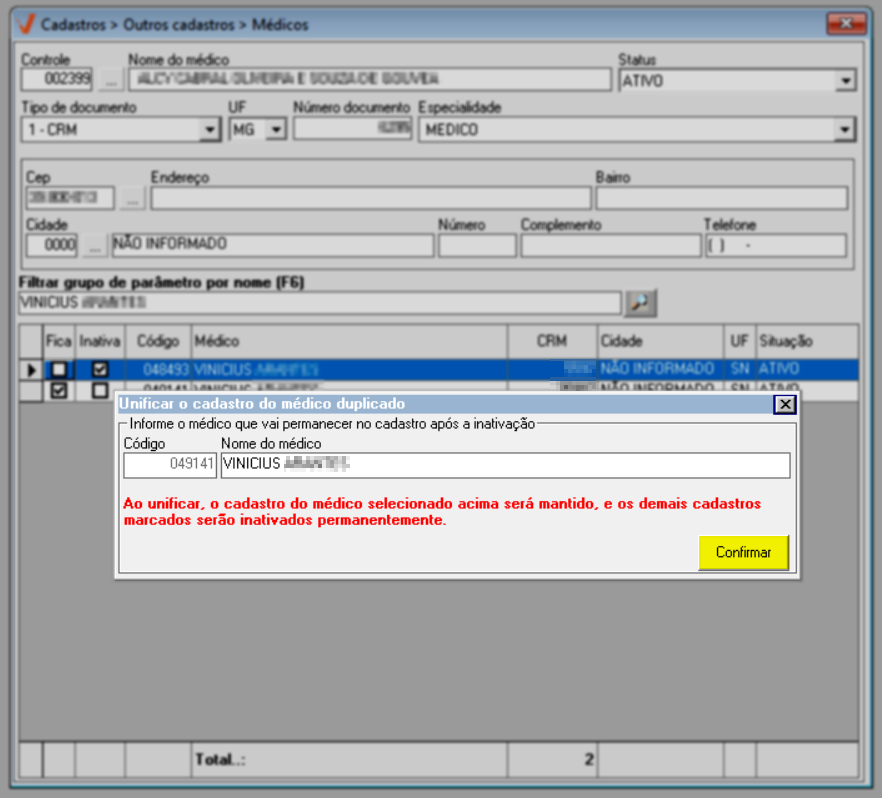Click the app logo in title bar

pyautogui.click(x=26, y=24)
